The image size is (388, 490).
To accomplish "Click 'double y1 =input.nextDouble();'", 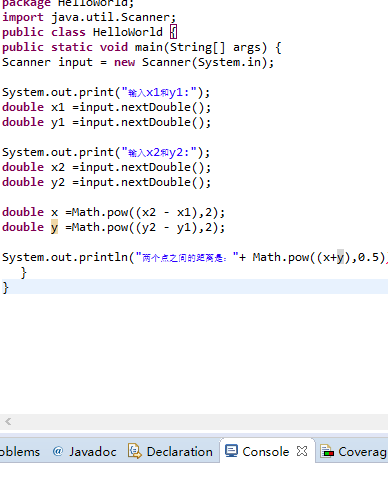I will click(107, 122).
